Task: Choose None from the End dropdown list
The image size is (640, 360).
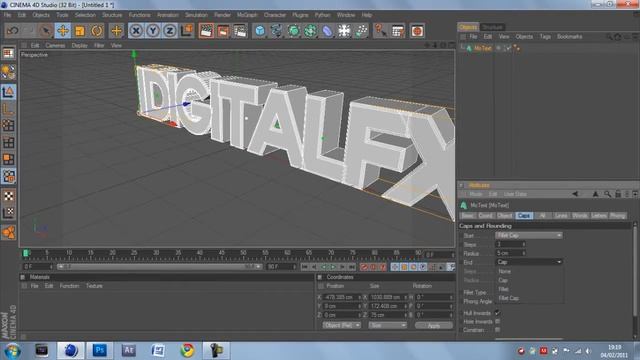Action: click(504, 271)
